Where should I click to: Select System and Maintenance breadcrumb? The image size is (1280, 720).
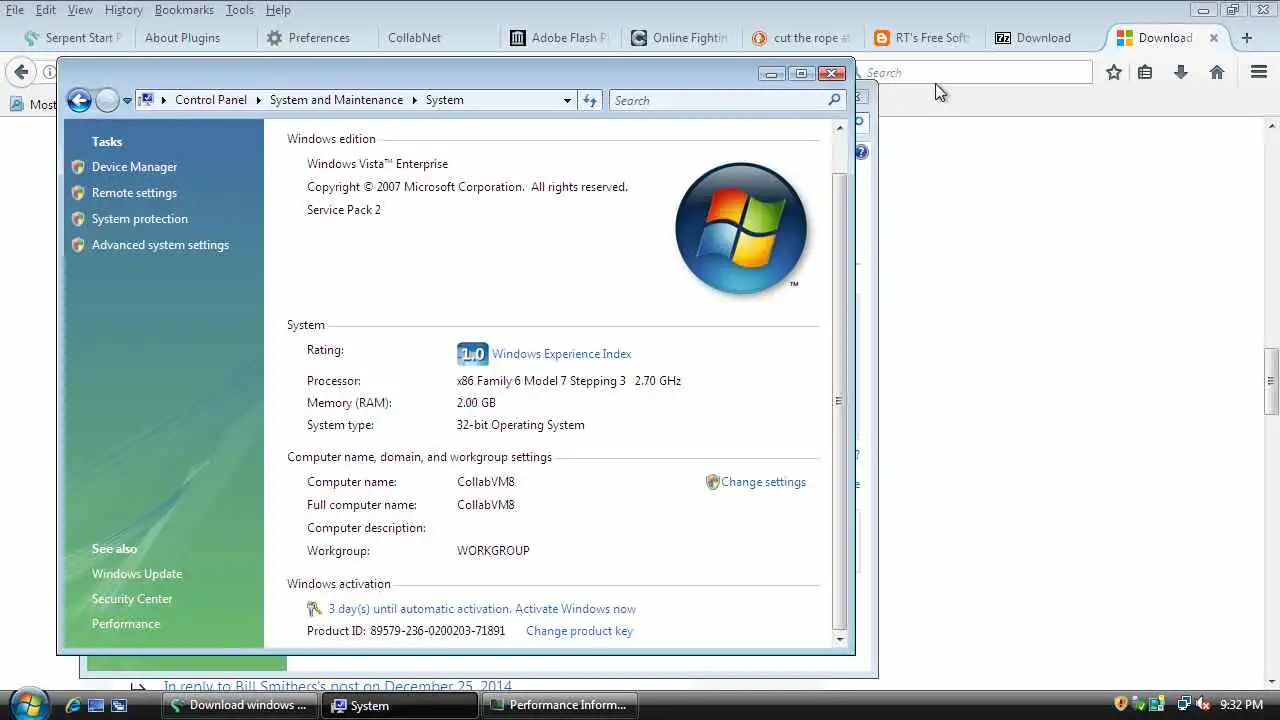[336, 100]
